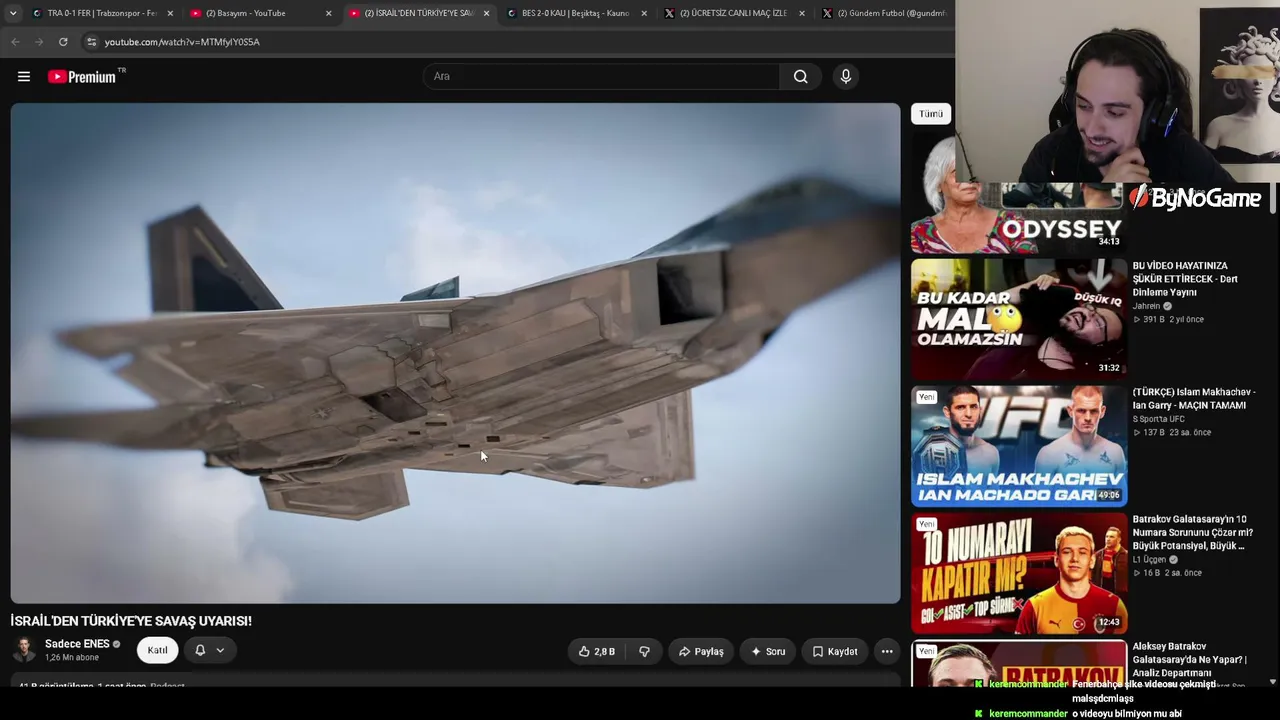
Task: Click the YouTube search input field
Action: tap(602, 76)
